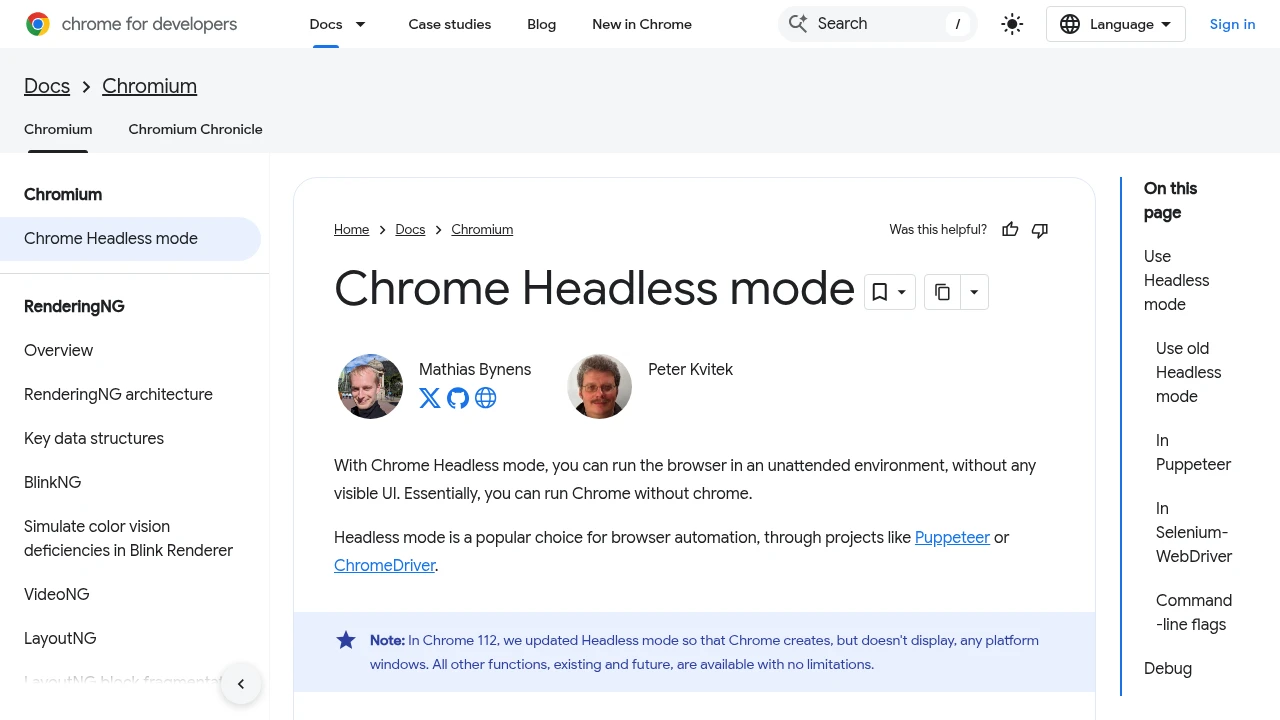This screenshot has width=1280, height=720.
Task: Click Home in the article breadcrumb
Action: pos(352,230)
